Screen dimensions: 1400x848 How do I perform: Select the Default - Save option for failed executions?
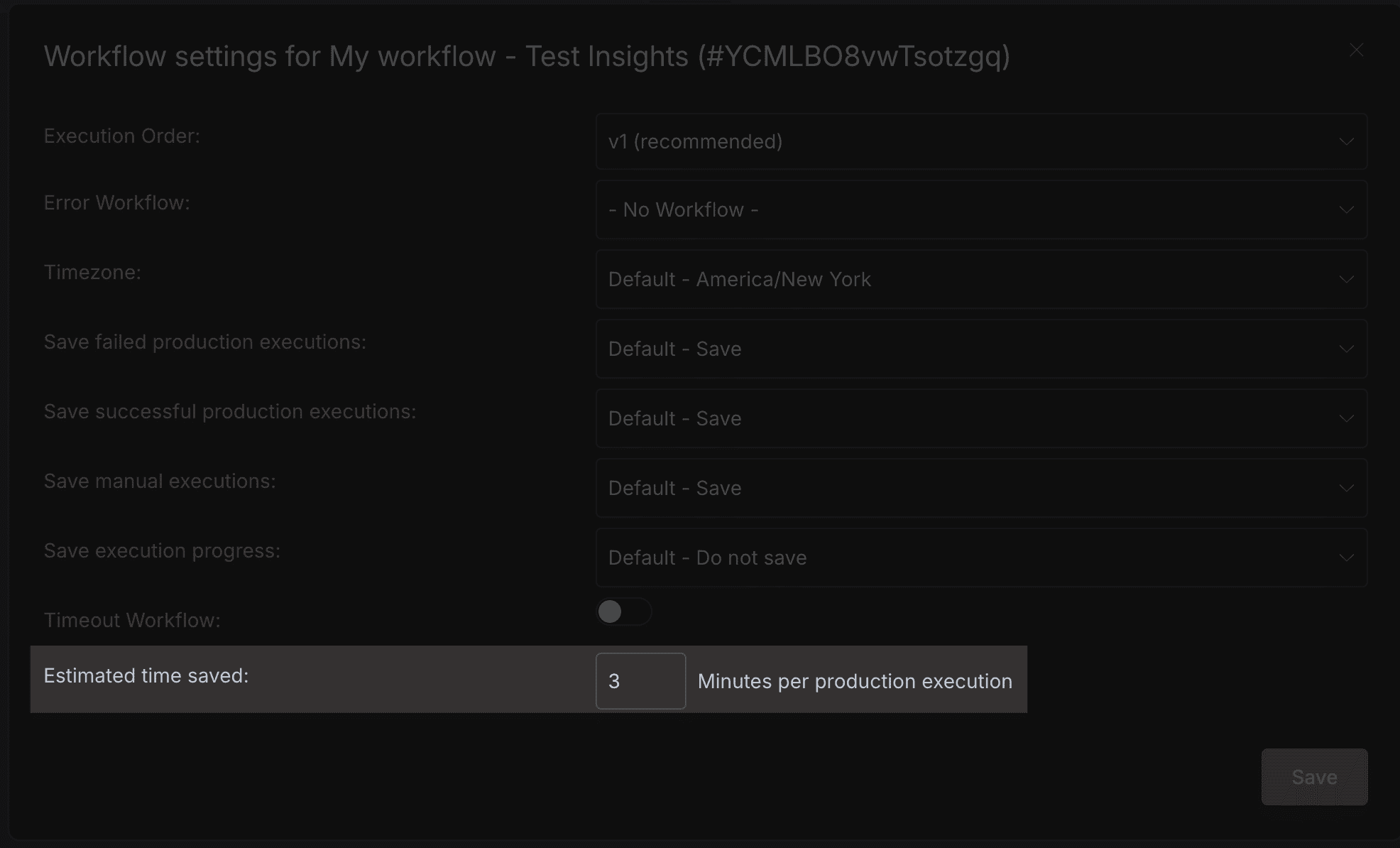983,349
